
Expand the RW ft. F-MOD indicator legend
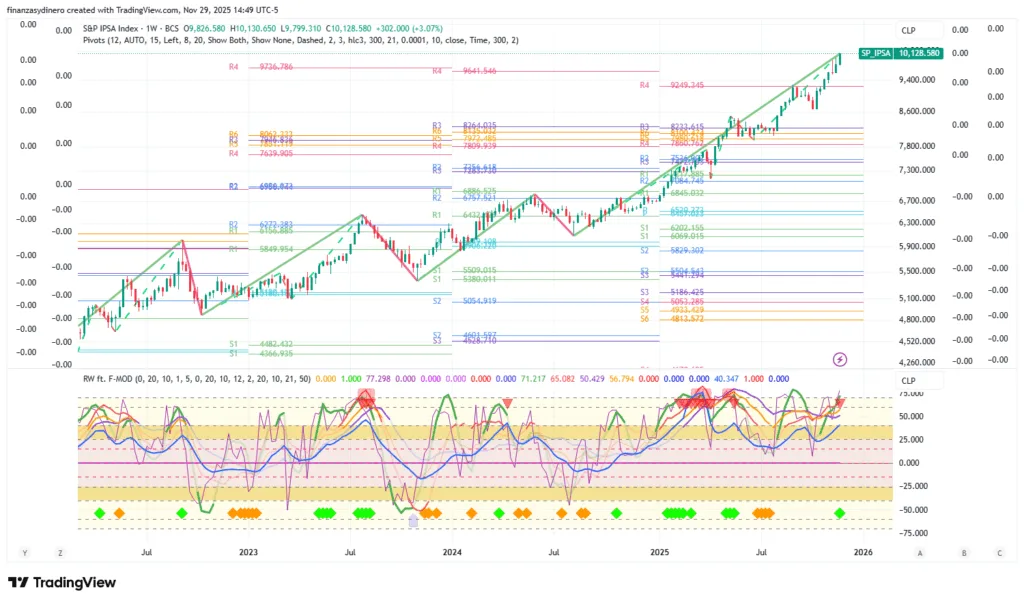click(110, 379)
